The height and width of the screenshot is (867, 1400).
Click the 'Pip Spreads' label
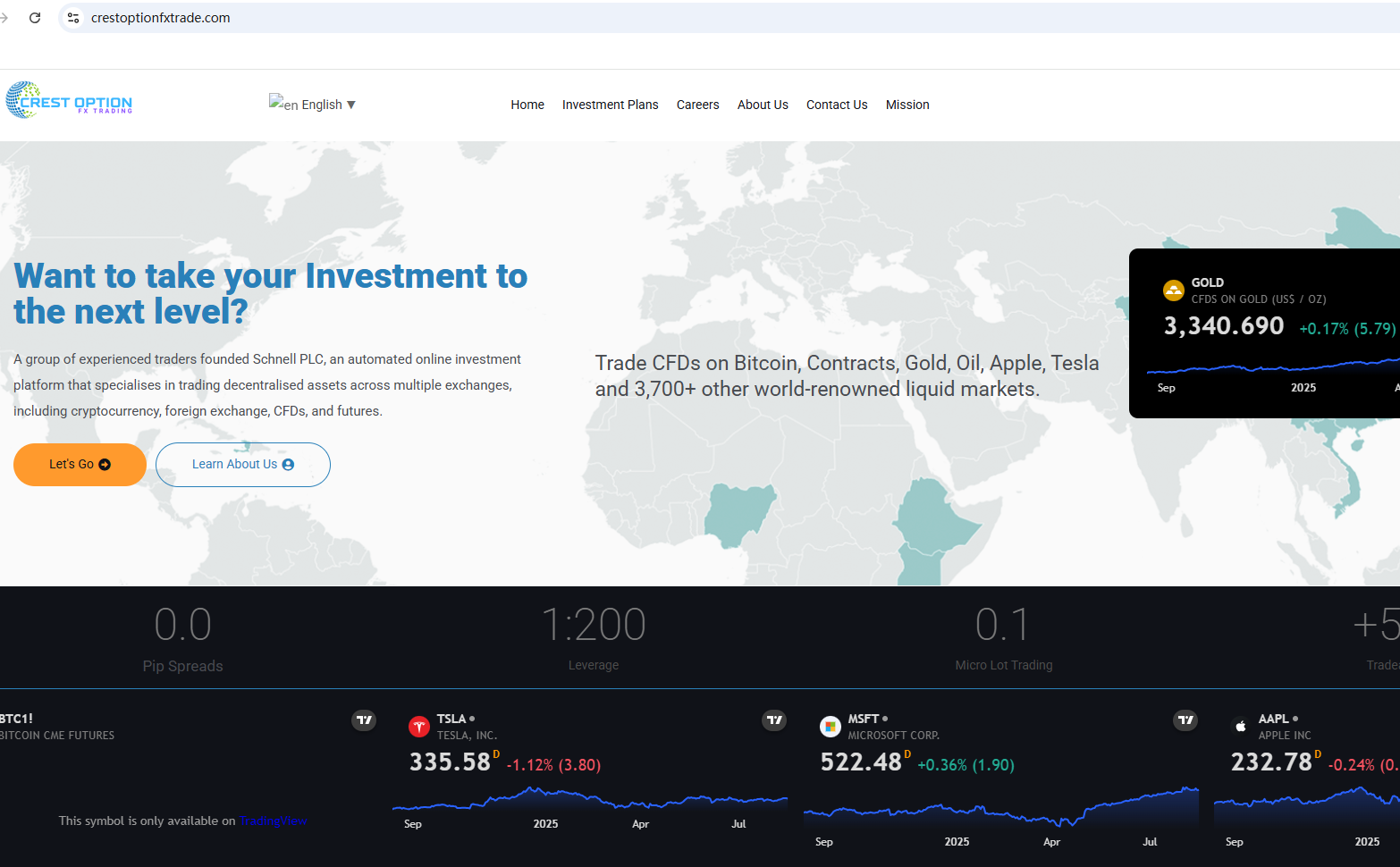coord(183,666)
